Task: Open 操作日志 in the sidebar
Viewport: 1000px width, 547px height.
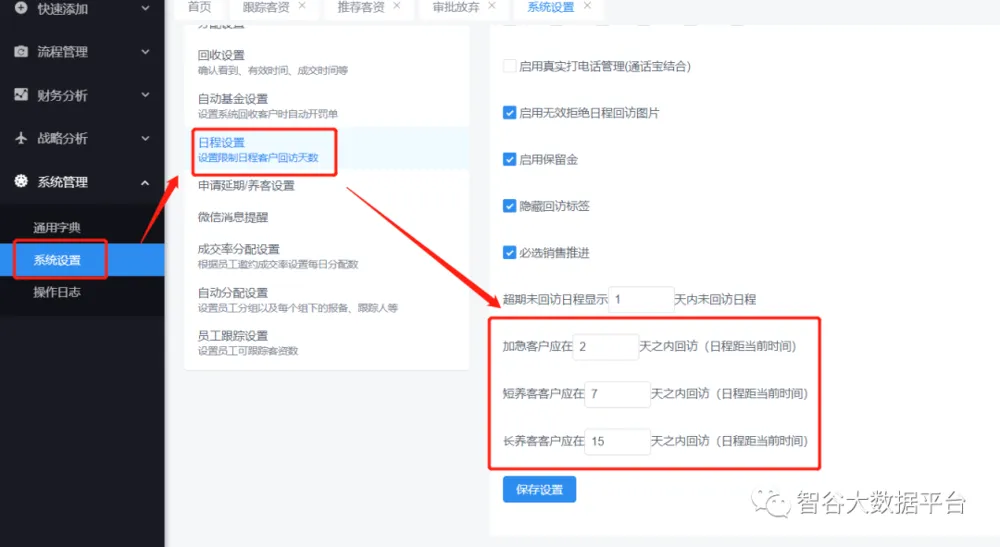Action: point(57,292)
